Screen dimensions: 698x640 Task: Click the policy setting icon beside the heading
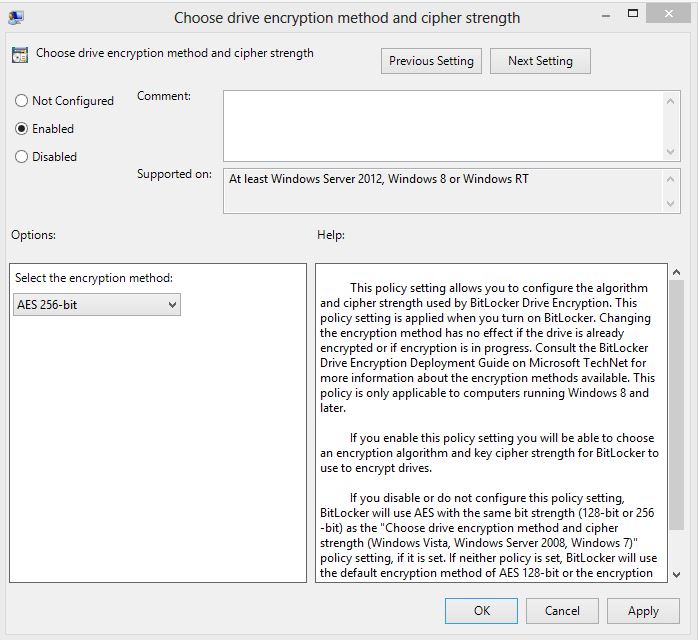point(20,55)
